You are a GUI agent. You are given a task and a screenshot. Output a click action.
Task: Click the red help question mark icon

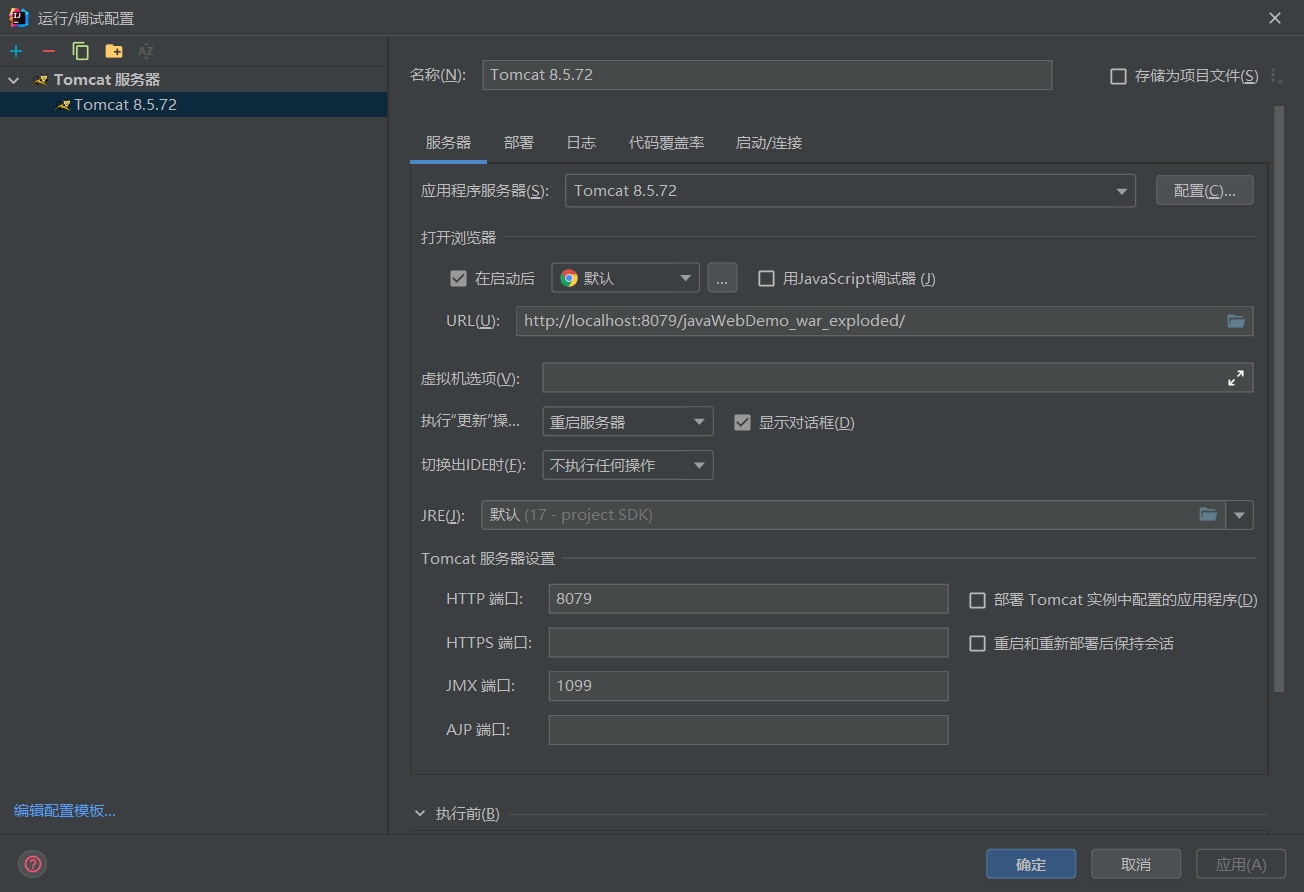click(x=33, y=864)
